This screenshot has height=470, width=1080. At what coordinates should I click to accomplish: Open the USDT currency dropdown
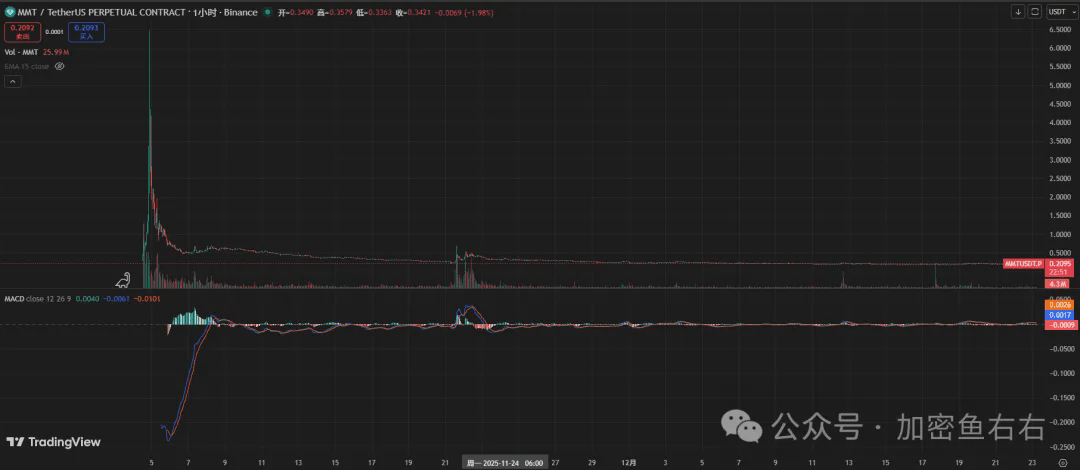point(1061,12)
